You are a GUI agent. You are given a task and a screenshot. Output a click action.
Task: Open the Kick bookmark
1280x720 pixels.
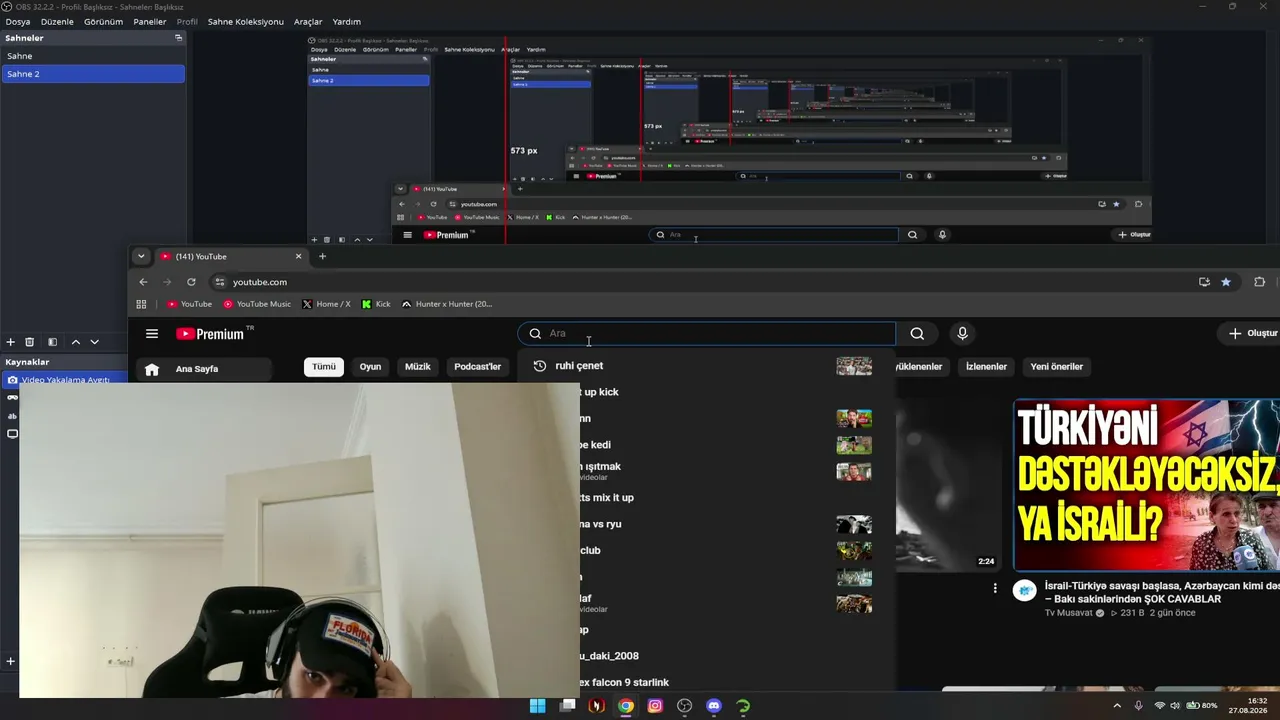376,304
